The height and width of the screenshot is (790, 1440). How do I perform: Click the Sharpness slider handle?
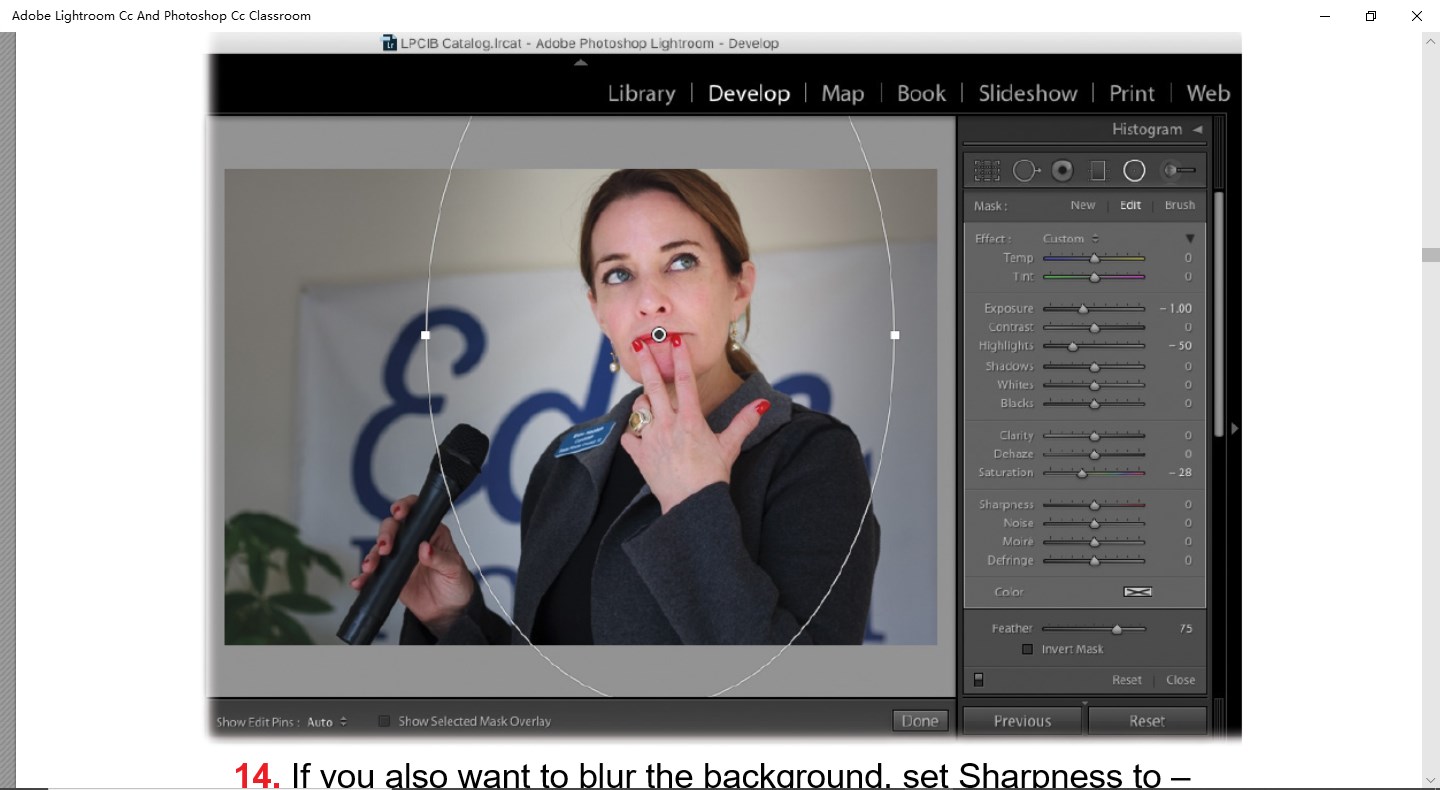click(1094, 505)
